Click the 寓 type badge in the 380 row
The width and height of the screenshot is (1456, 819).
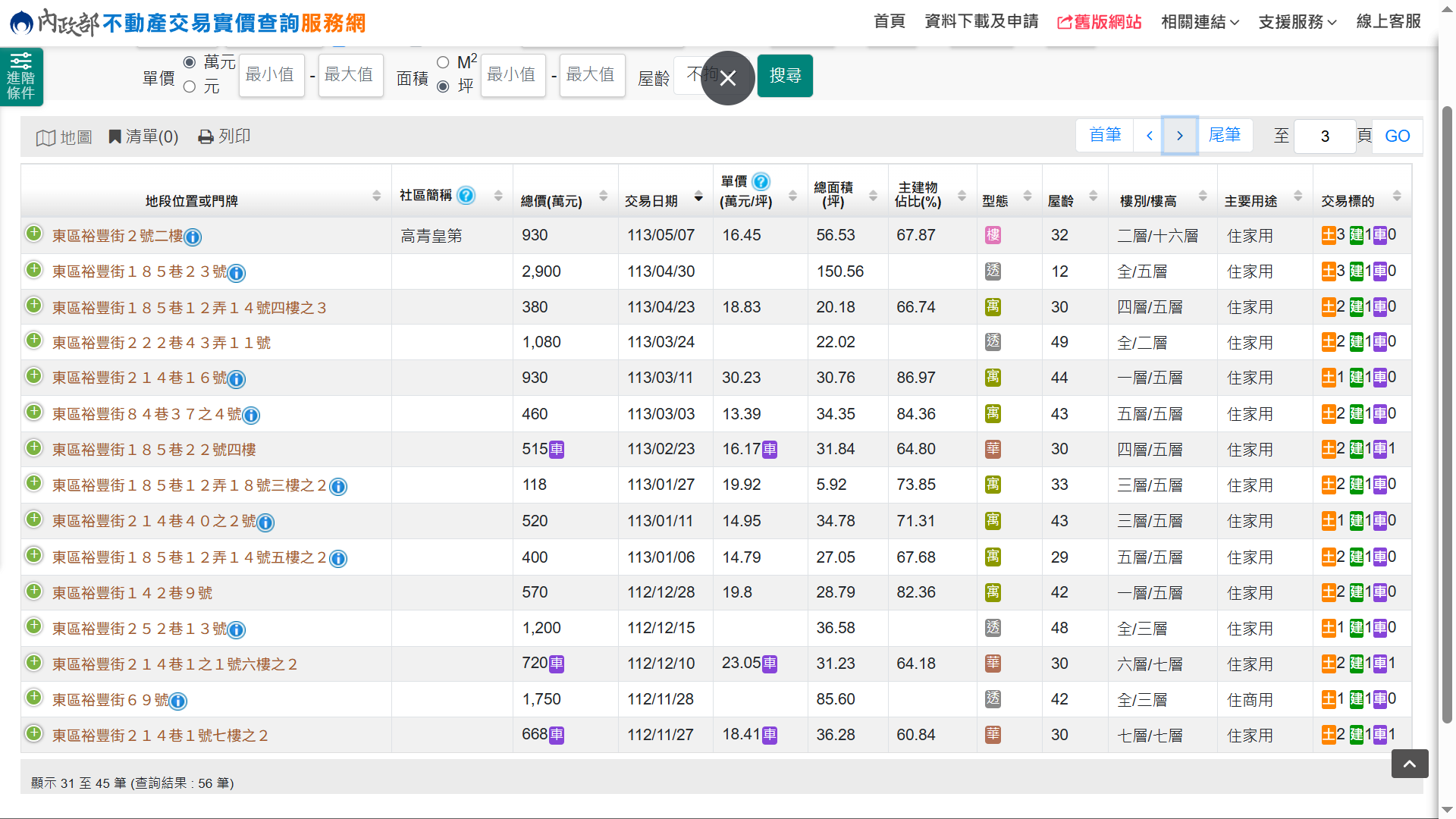point(993,307)
